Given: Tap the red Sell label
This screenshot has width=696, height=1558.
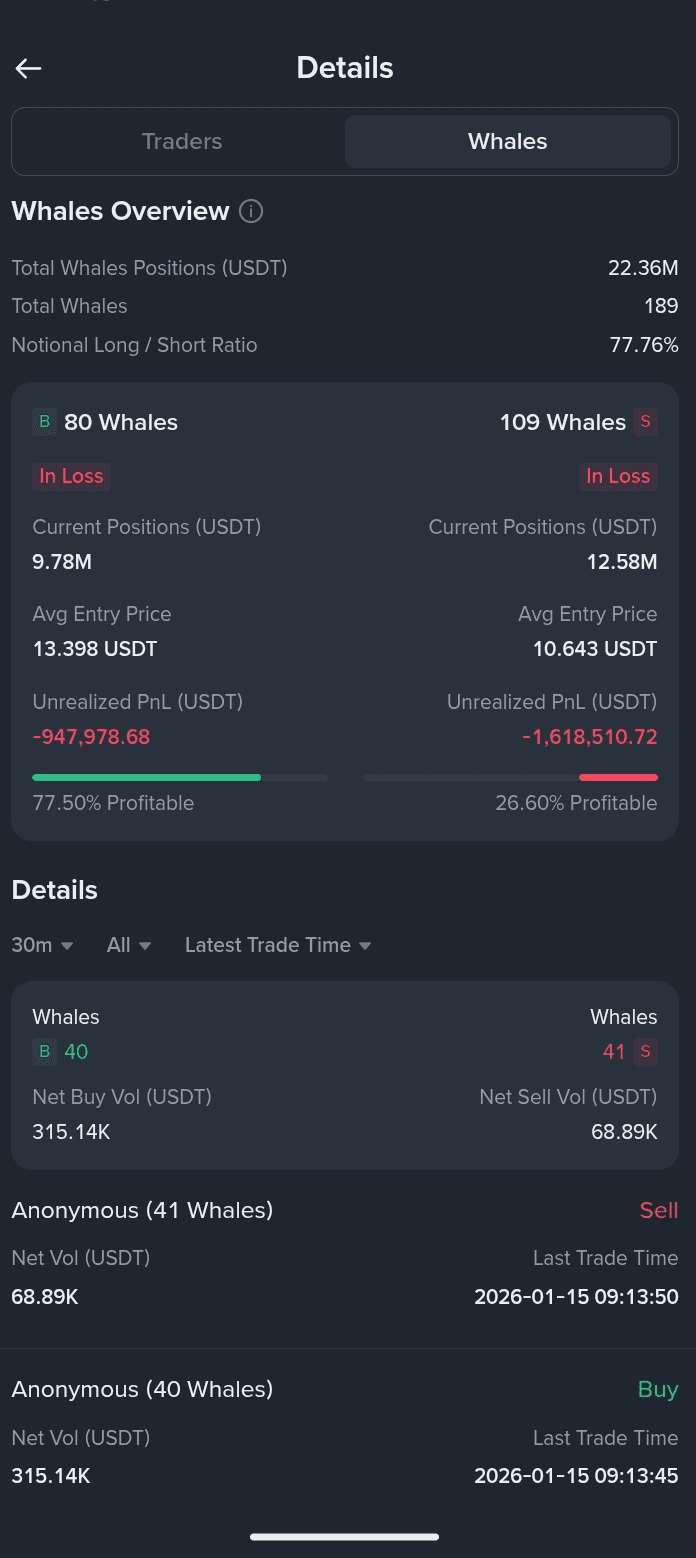Looking at the screenshot, I should point(658,1210).
